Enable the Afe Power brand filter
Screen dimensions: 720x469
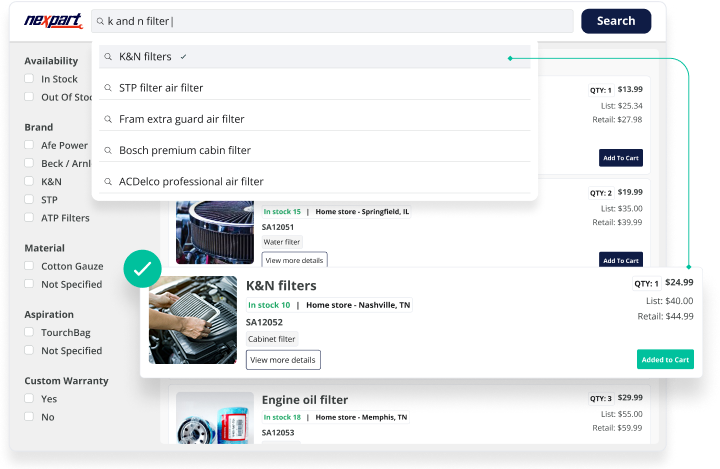pos(29,145)
